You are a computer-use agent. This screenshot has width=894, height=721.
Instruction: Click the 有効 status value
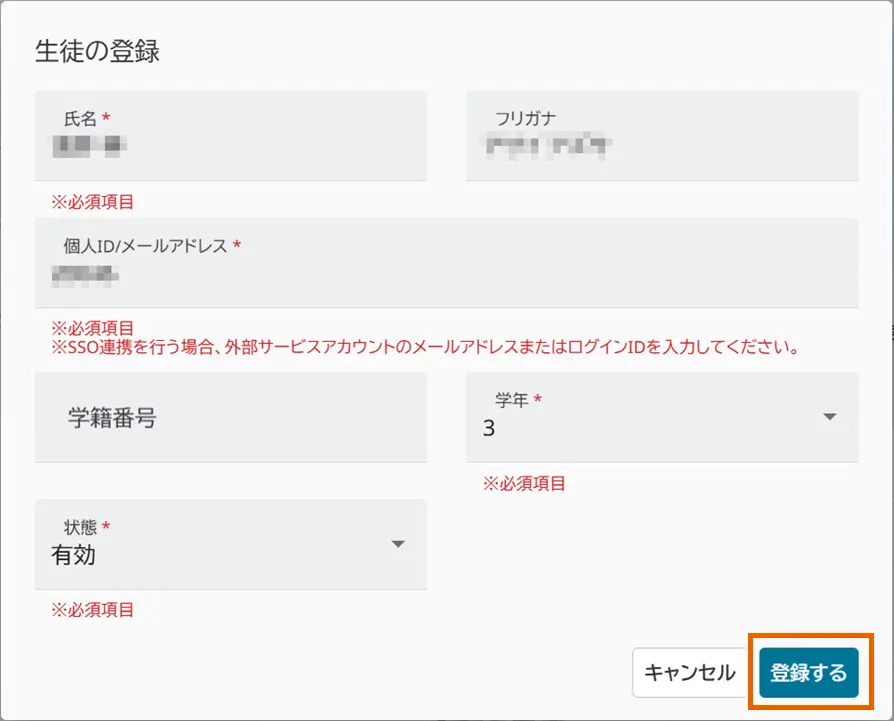tap(73, 555)
